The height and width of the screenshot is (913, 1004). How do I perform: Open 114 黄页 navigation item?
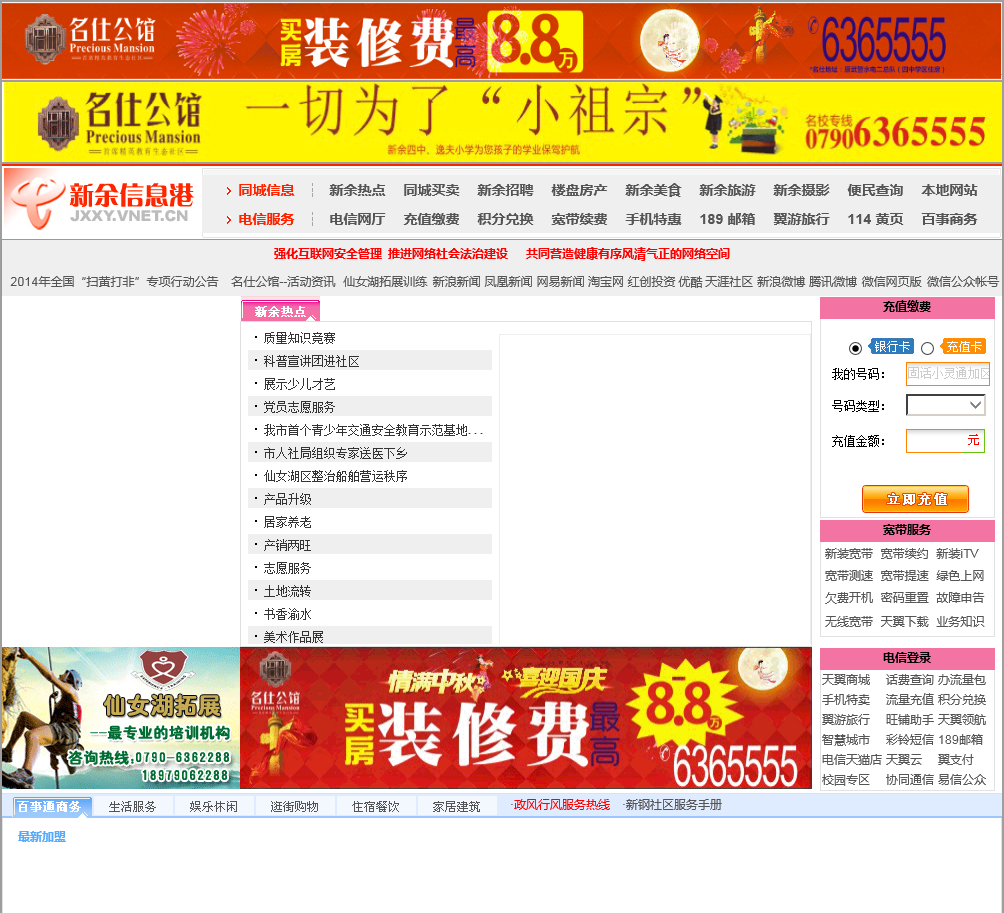(875, 219)
